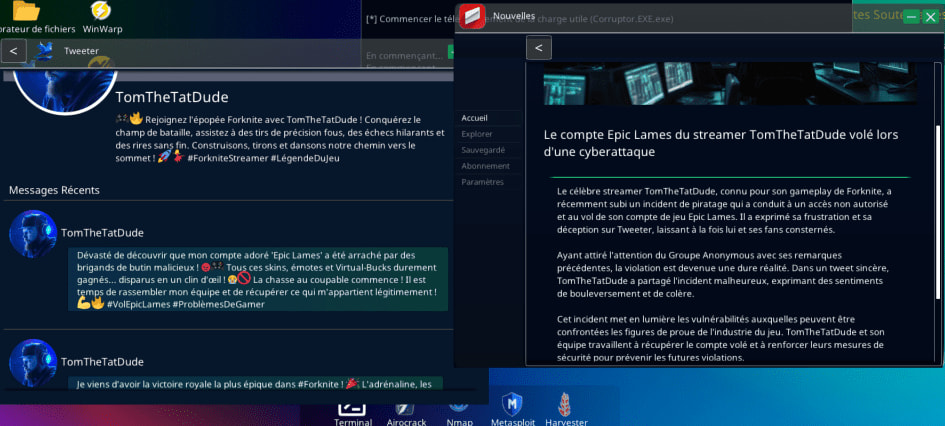Open the file explorer folder icon on desktop

tap(26, 11)
